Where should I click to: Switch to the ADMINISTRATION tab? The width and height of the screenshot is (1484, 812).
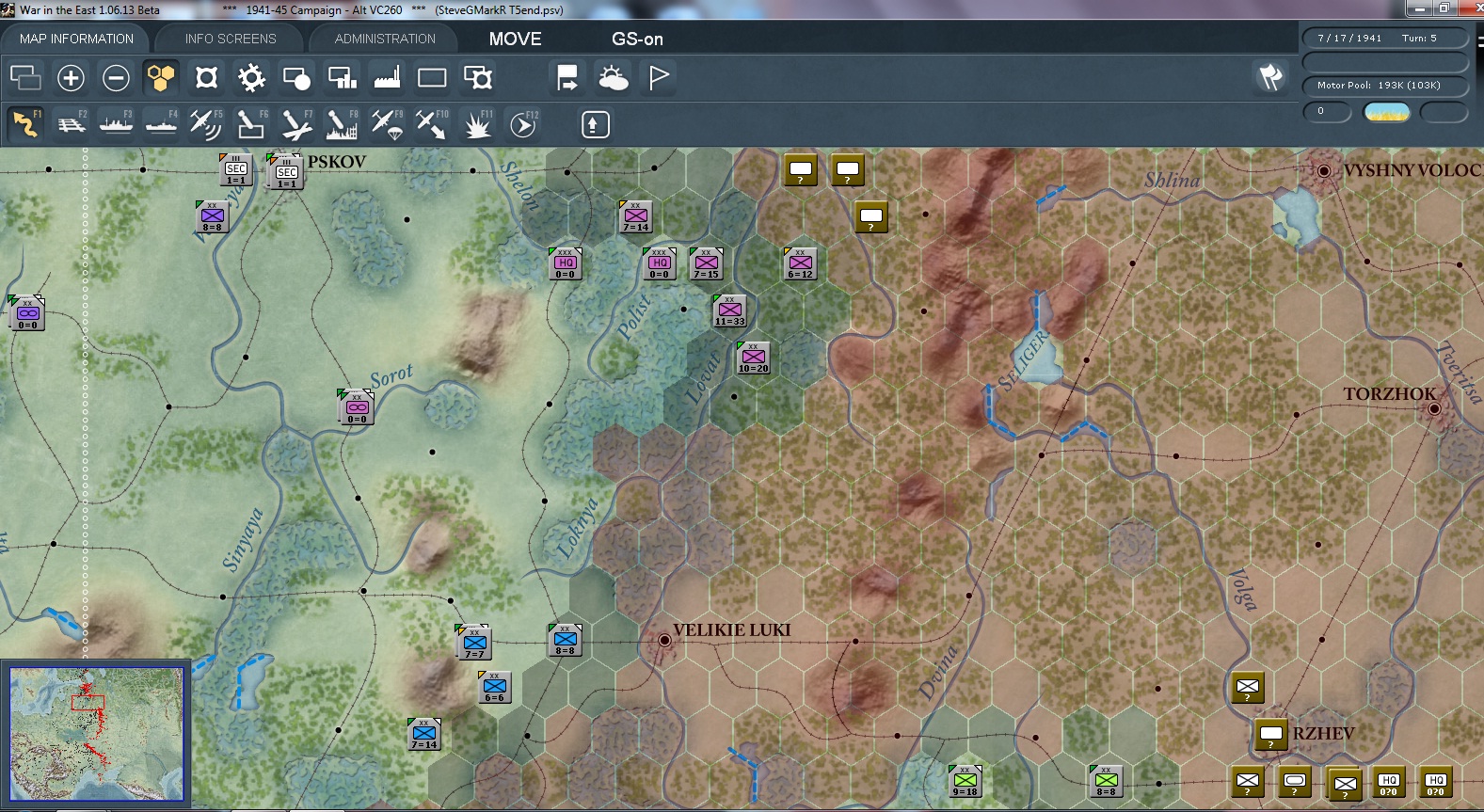tap(385, 39)
